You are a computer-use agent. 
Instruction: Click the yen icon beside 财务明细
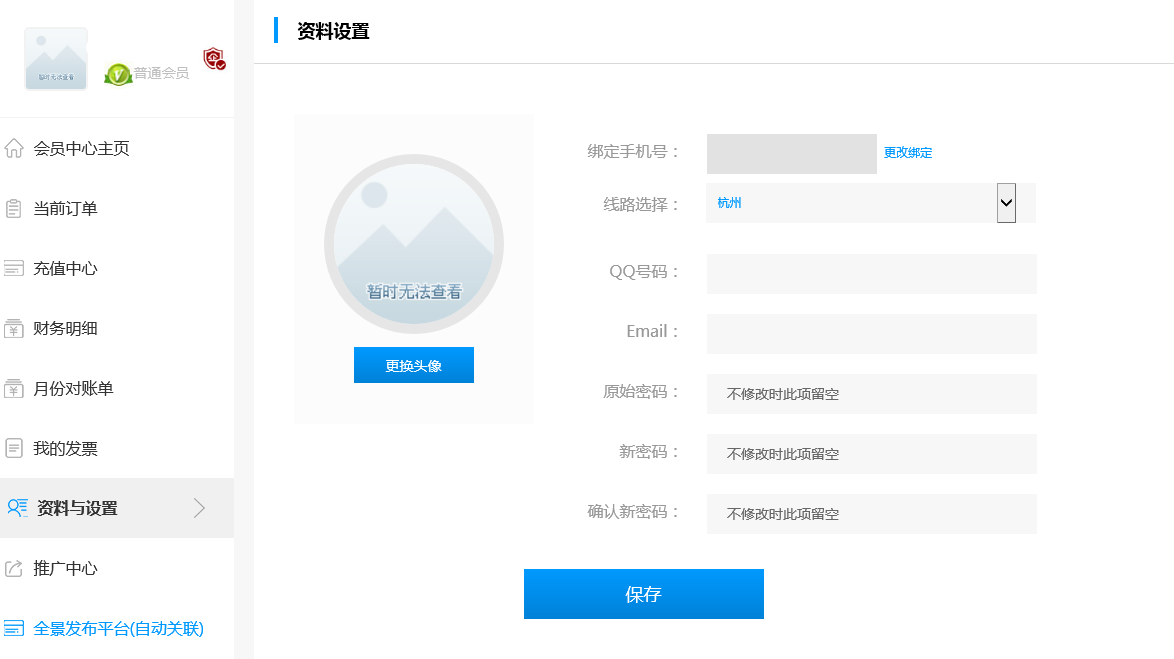(x=14, y=329)
